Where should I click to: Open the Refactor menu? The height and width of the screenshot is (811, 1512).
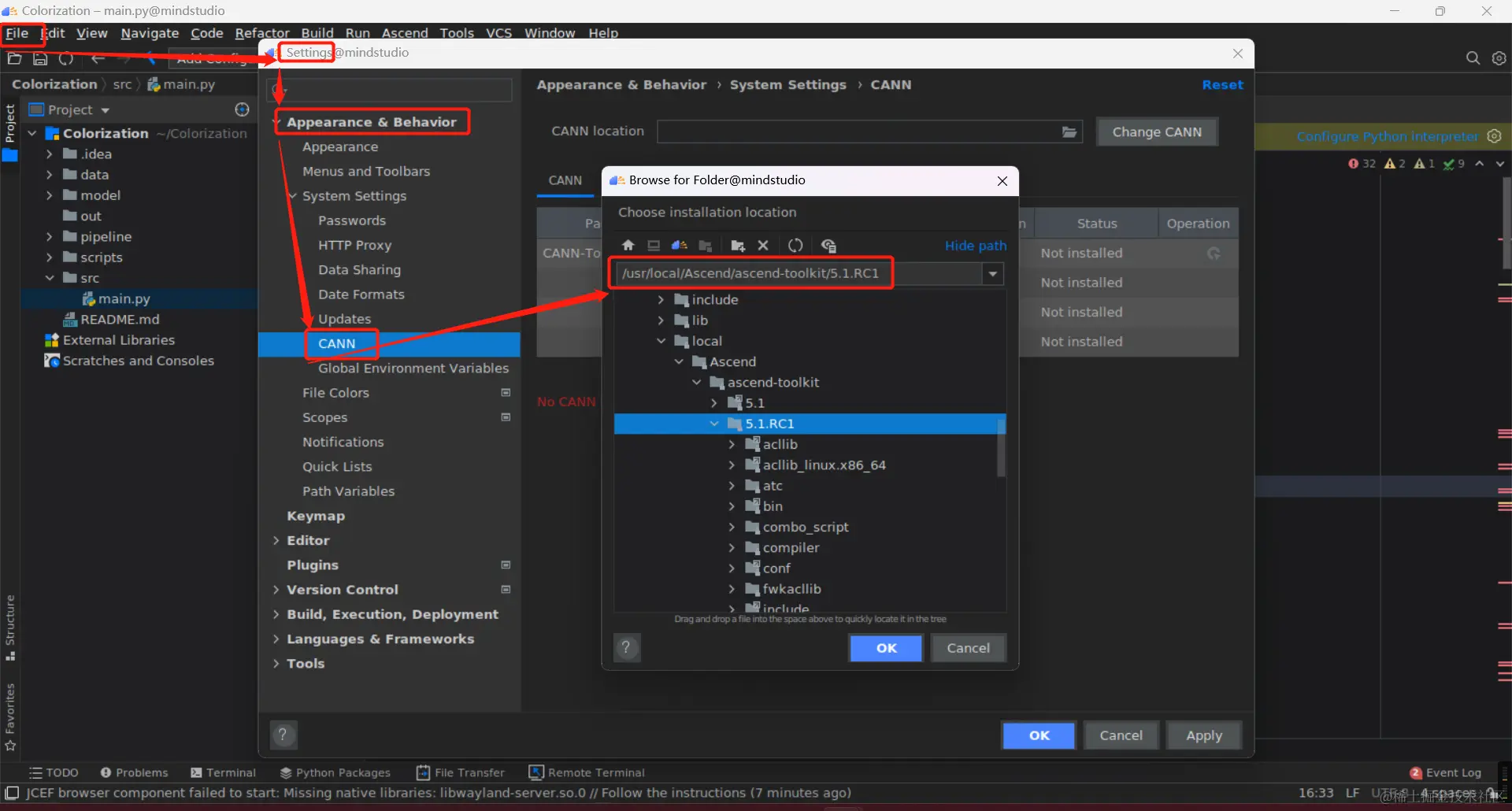(x=262, y=33)
